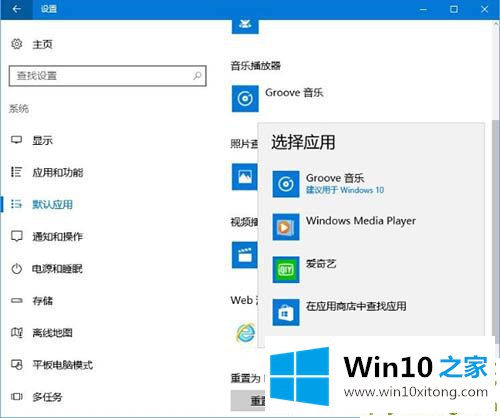
Task: Select 爱奇艺 text entry
Action: pos(321,264)
